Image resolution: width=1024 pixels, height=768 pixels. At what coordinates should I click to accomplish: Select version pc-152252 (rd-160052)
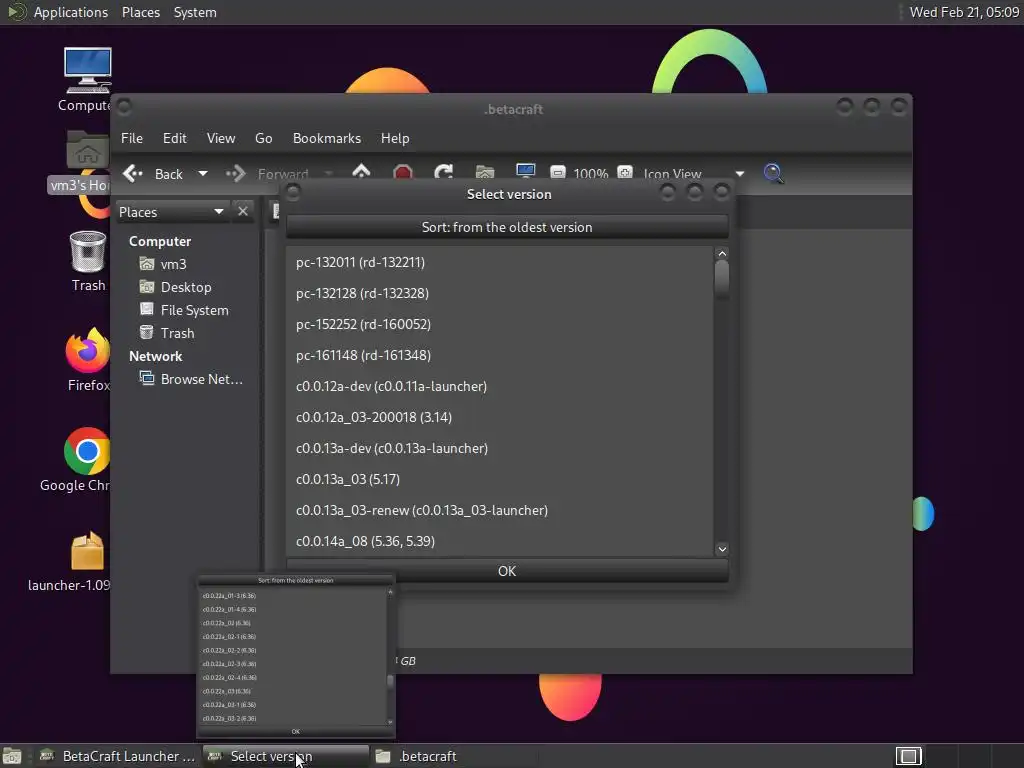coord(500,325)
